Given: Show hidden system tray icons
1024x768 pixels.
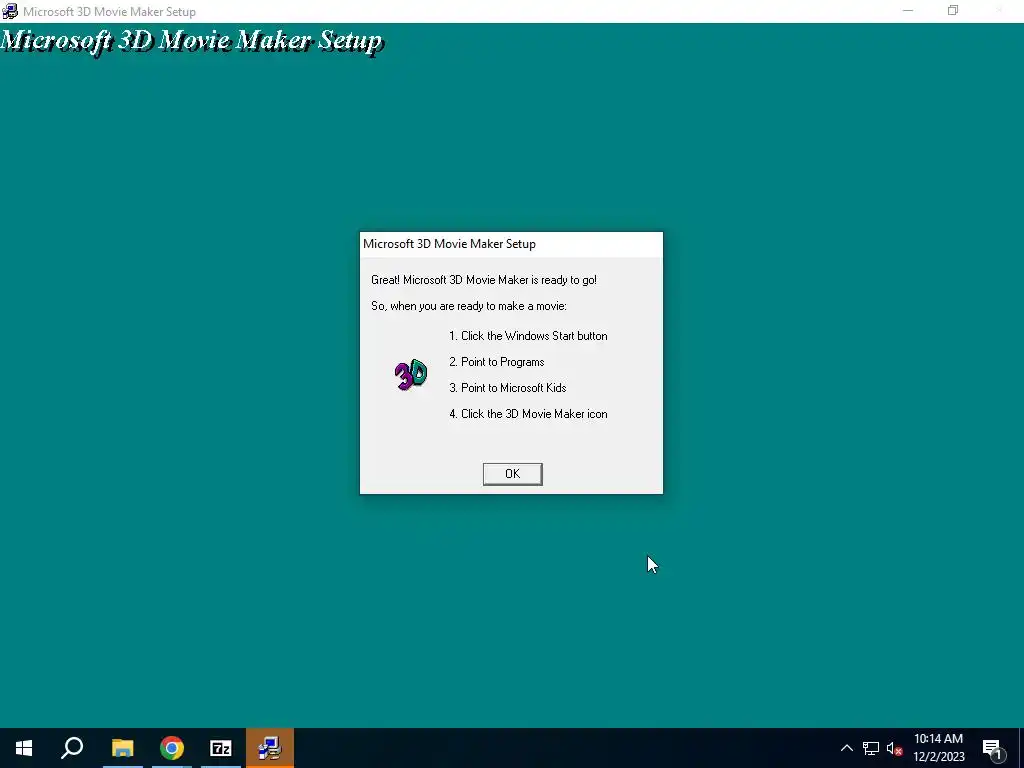Looking at the screenshot, I should click(846, 748).
